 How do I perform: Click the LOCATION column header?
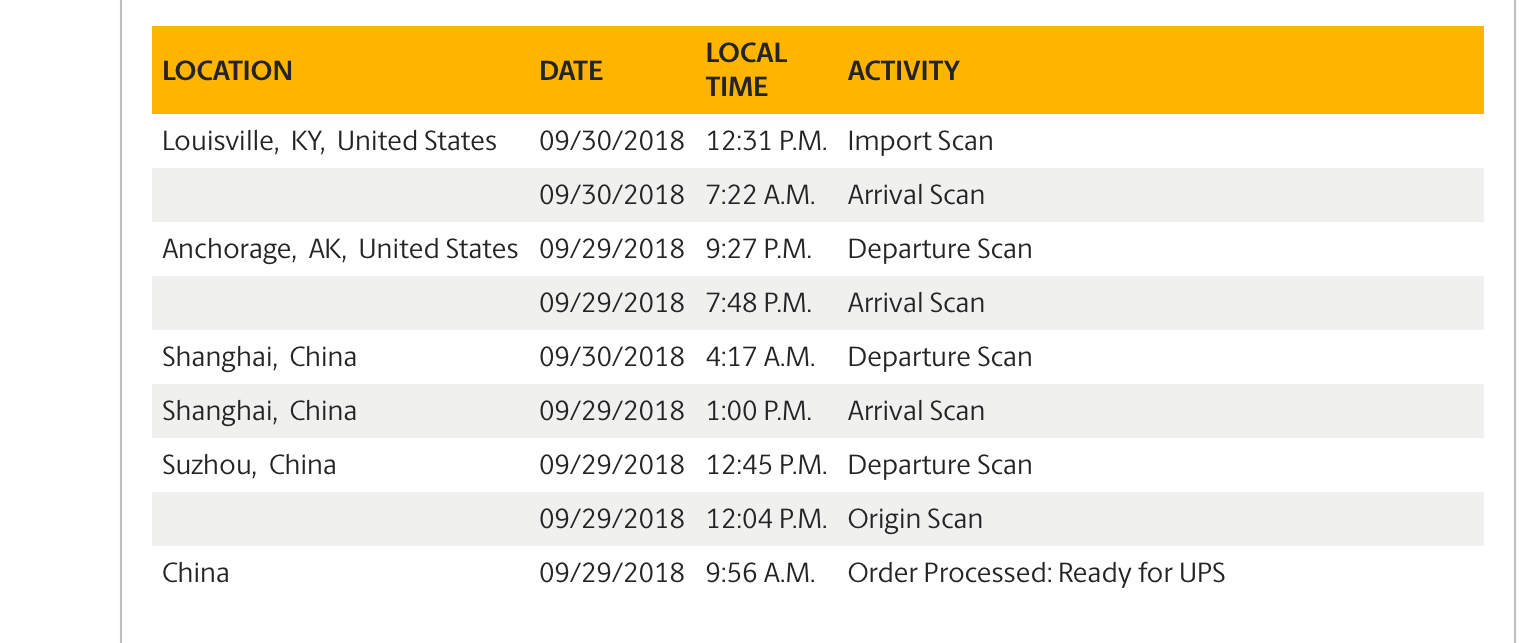pyautogui.click(x=227, y=71)
